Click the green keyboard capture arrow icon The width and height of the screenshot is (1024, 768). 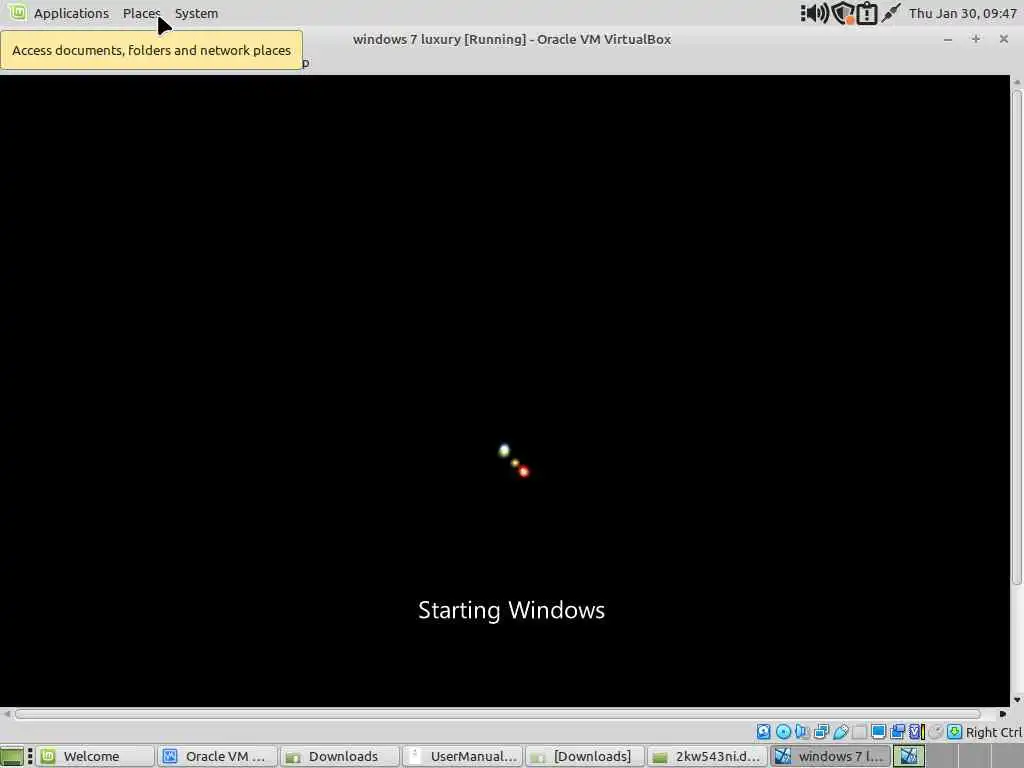[x=954, y=731]
